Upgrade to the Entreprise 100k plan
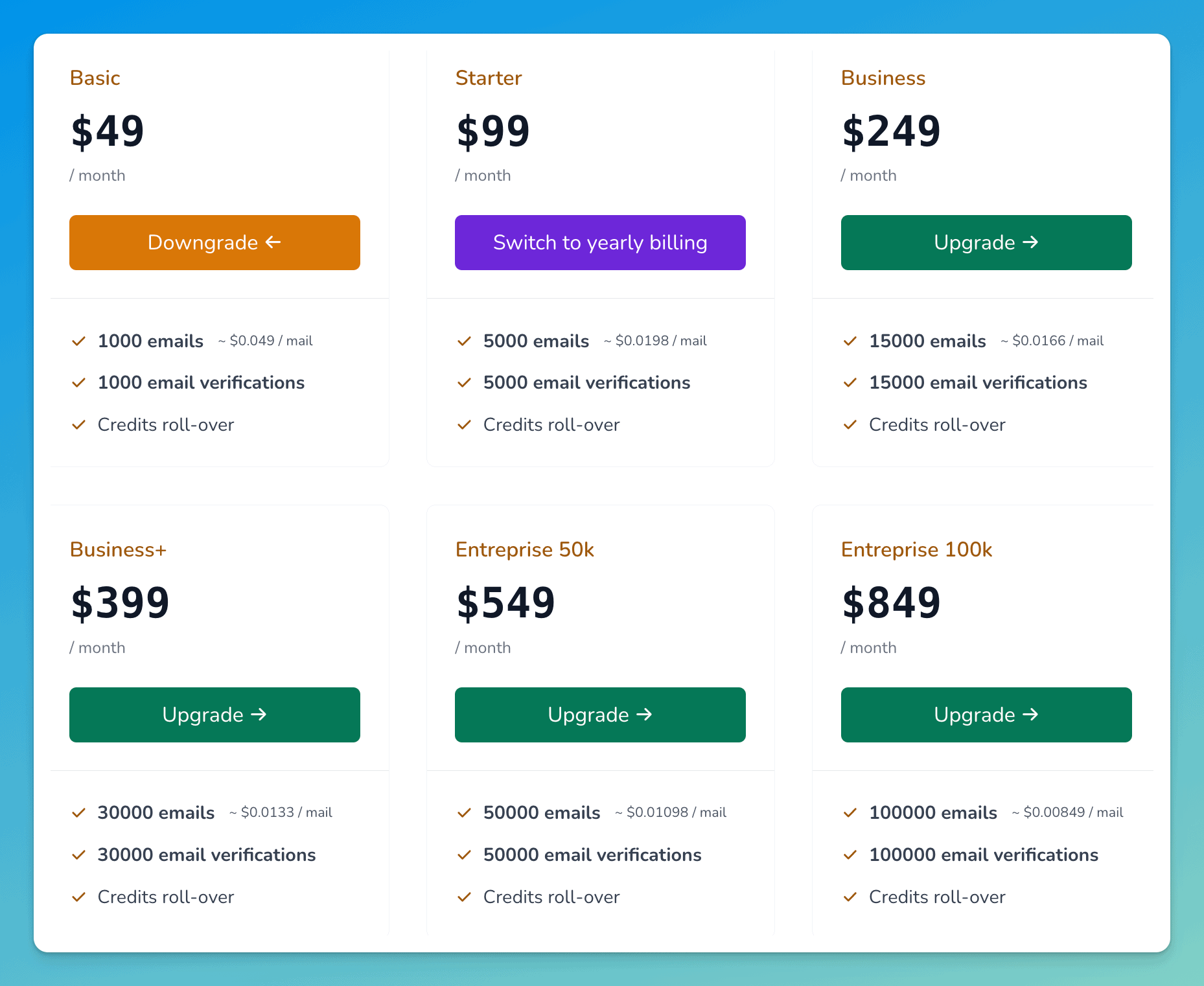 coord(986,715)
